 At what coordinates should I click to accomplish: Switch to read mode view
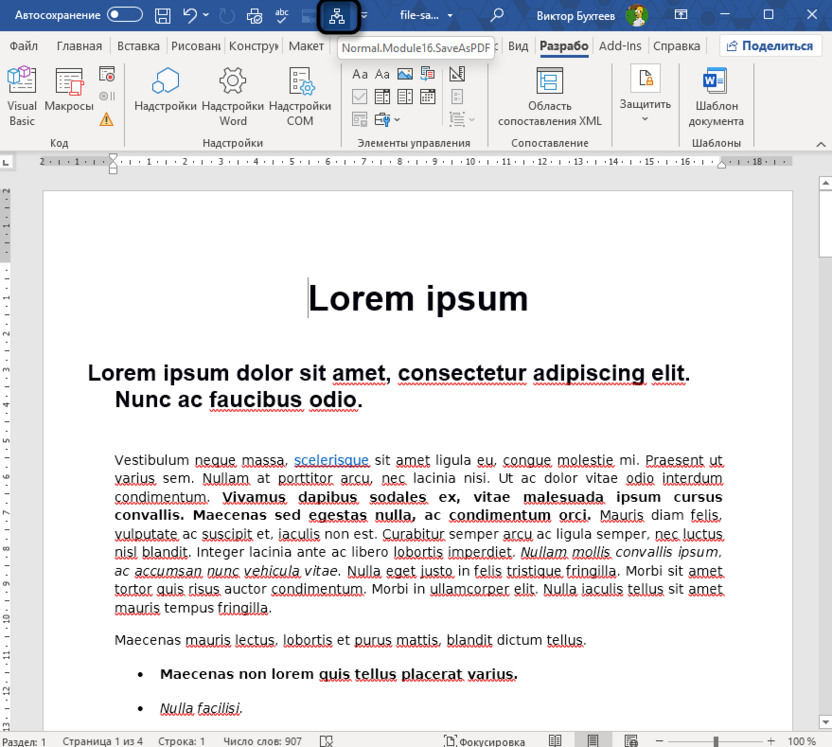(555, 741)
